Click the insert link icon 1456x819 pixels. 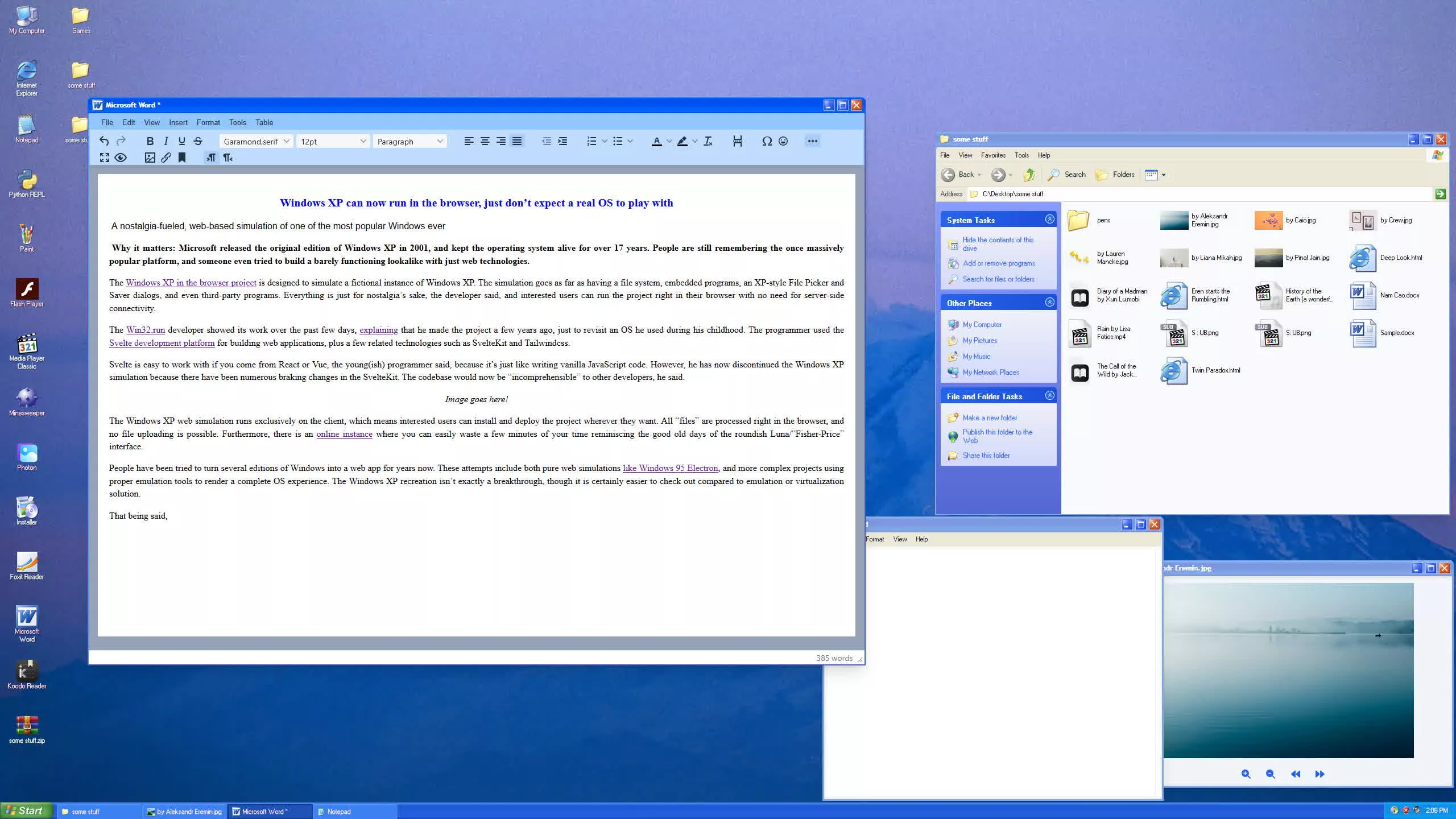click(x=166, y=158)
